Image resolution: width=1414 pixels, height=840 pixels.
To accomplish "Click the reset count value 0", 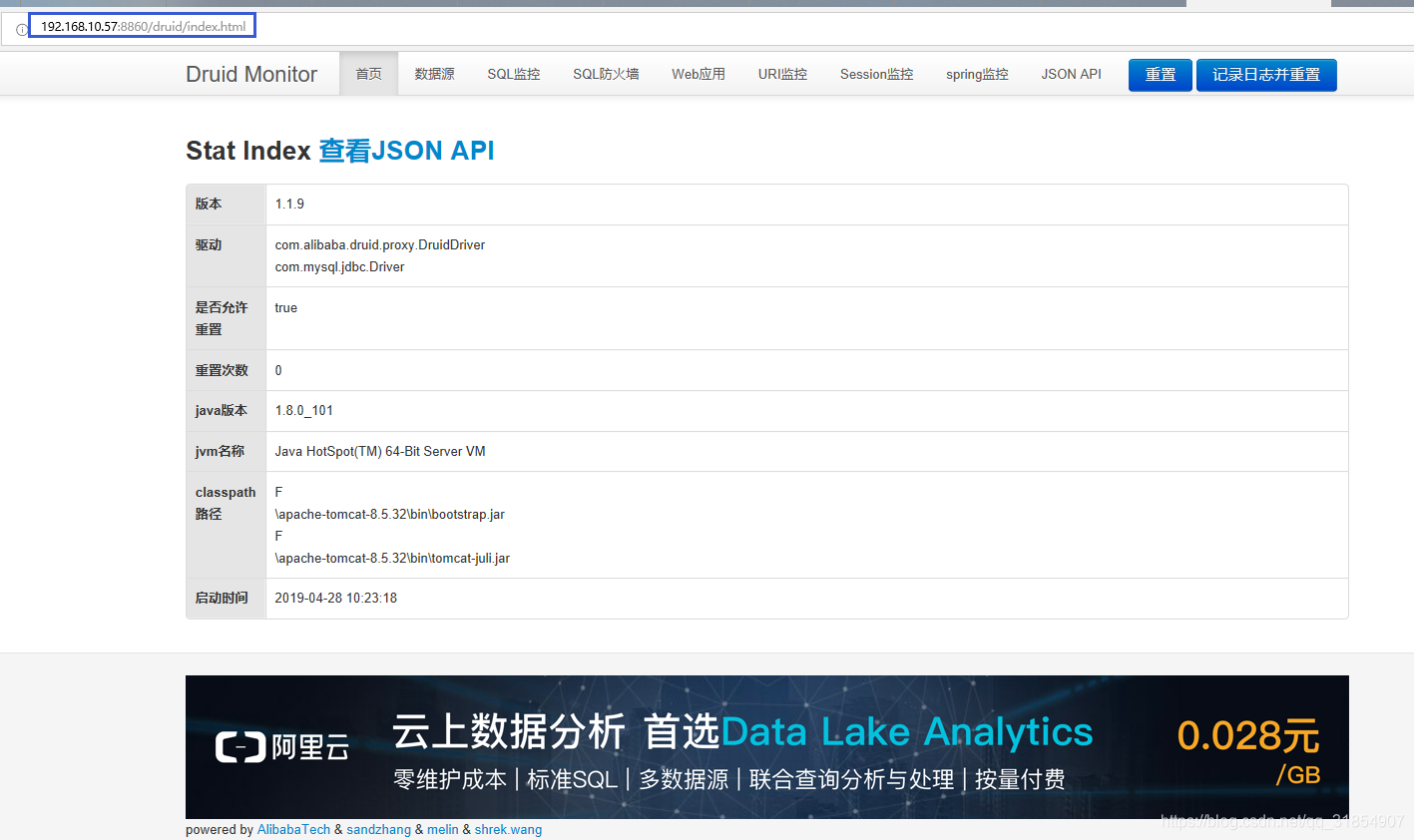I will (278, 370).
